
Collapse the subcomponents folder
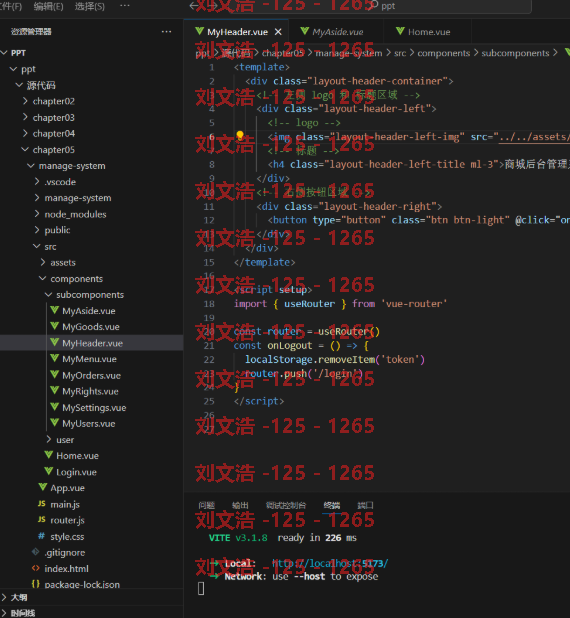[x=49, y=294]
